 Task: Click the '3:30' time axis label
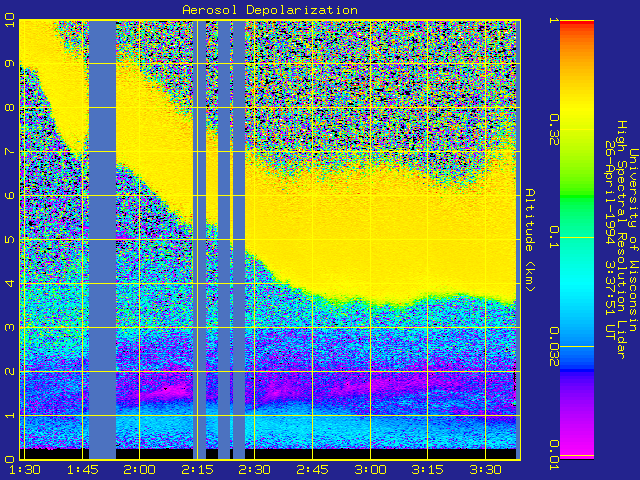[x=485, y=470]
